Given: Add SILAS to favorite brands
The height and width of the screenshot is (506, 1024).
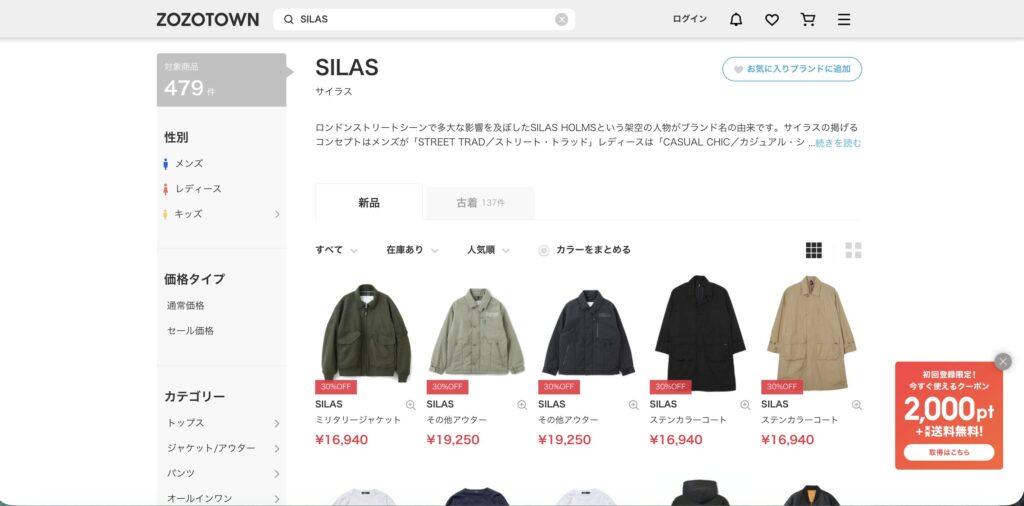Looking at the screenshot, I should 792,69.
